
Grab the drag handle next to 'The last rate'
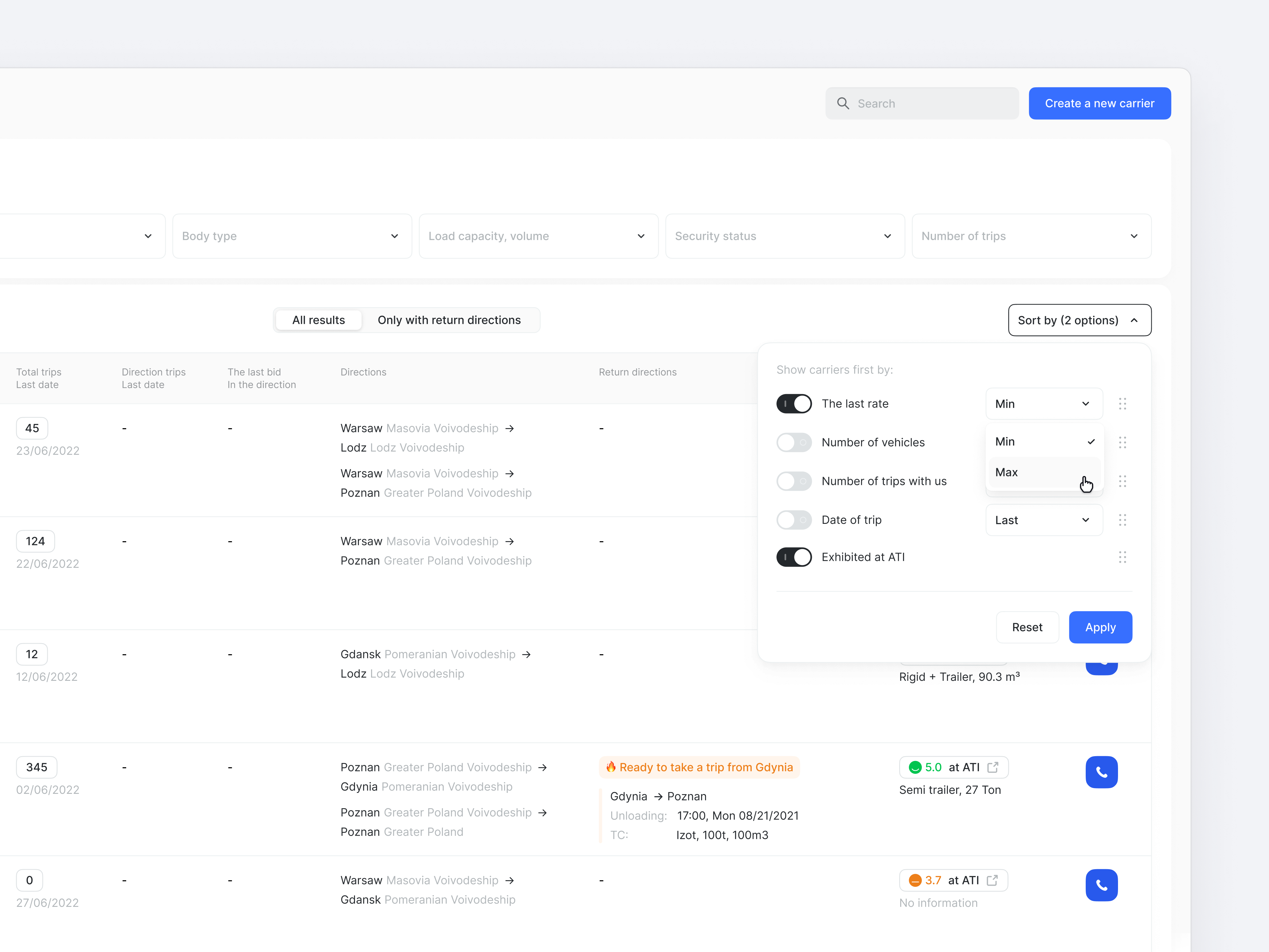(x=1123, y=403)
